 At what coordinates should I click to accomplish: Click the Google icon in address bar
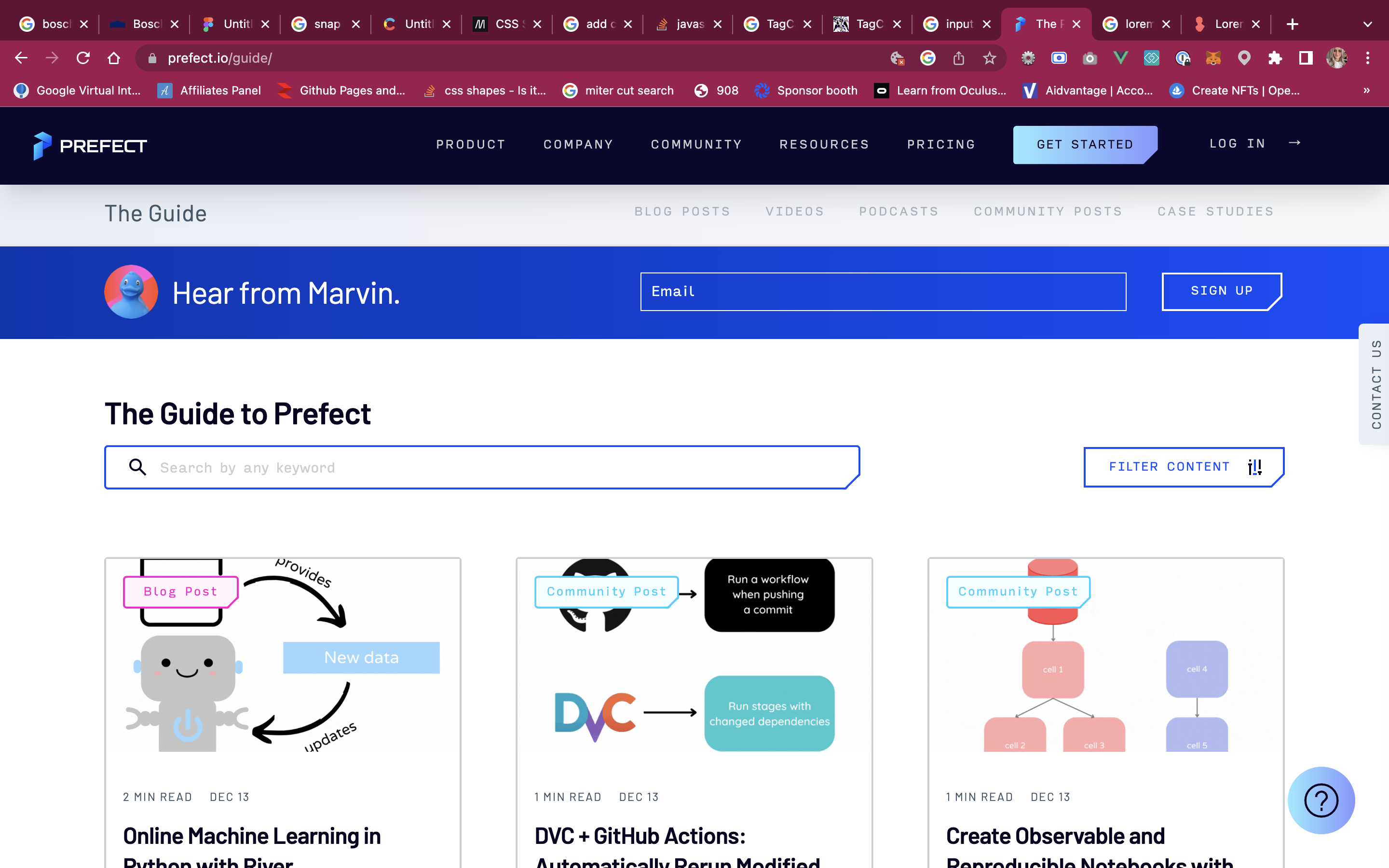pos(927,58)
